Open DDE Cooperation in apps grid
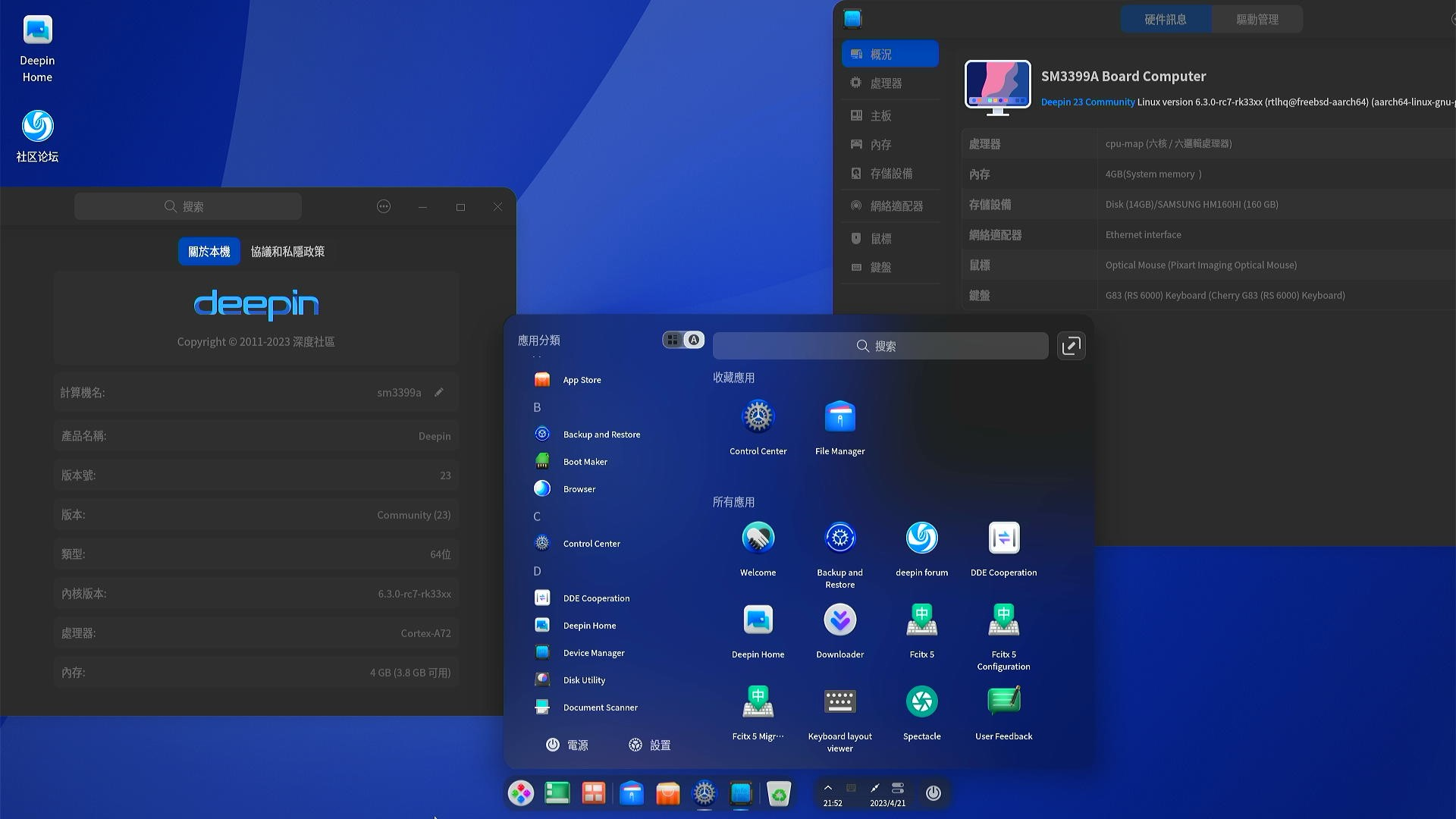Screen dimensions: 1456x819 pos(1003,539)
